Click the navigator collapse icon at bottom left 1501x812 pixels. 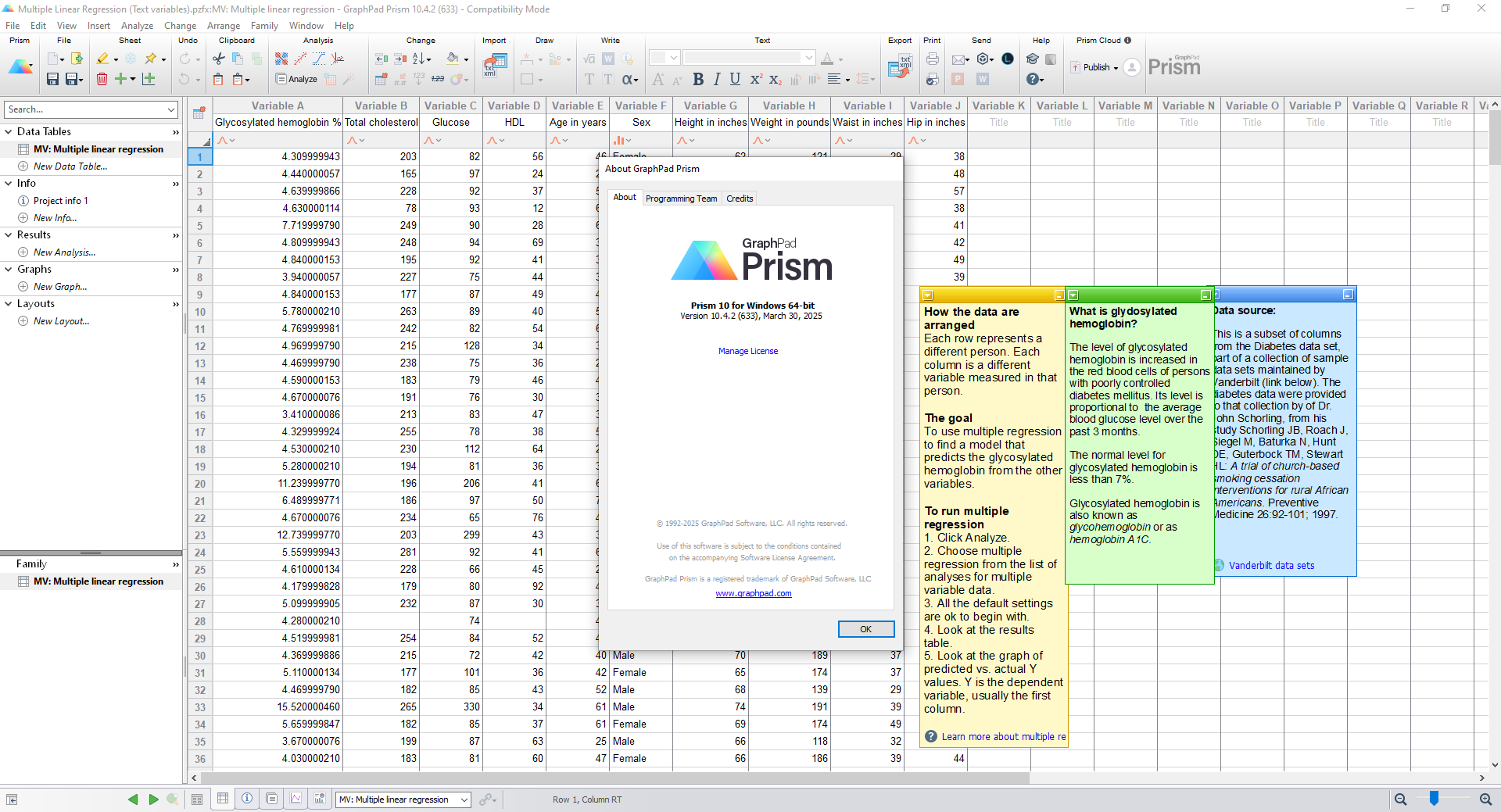[12, 799]
